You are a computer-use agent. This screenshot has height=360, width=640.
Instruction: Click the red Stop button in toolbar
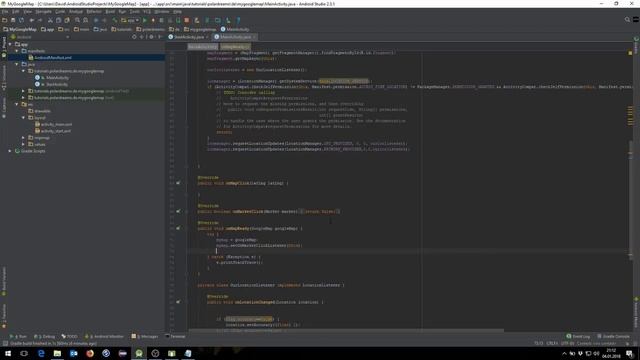click(x=187, y=20)
